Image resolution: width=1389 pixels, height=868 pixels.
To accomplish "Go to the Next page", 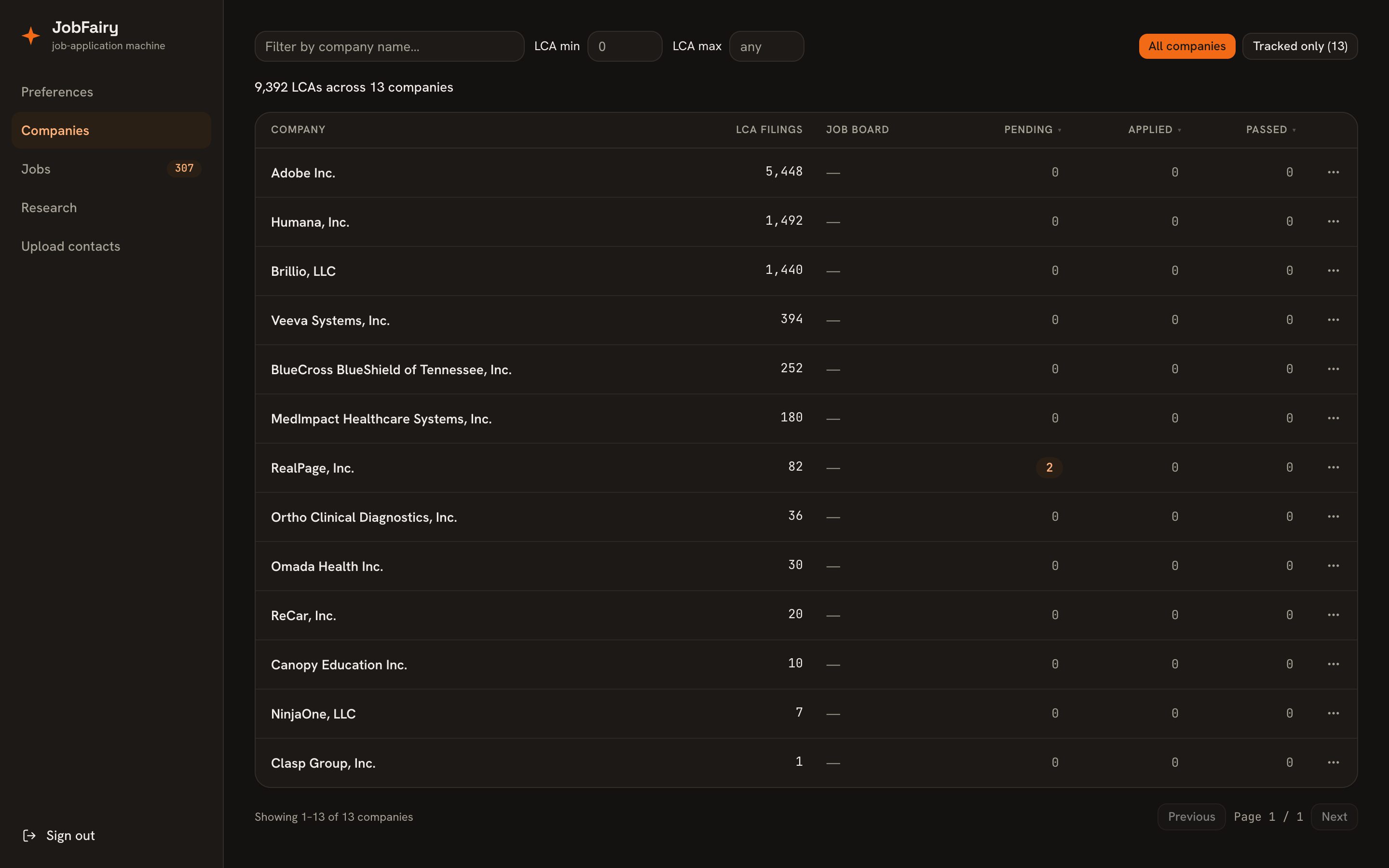I will [1334, 816].
